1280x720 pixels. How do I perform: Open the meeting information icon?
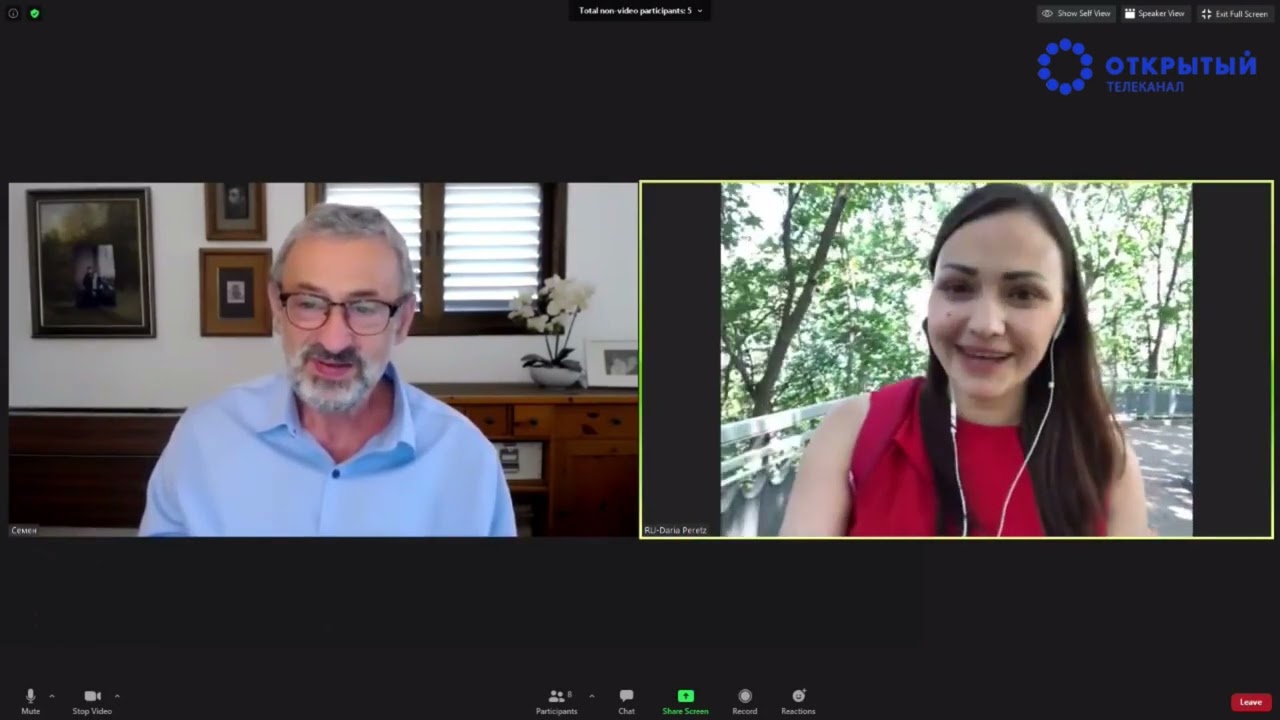pos(13,13)
